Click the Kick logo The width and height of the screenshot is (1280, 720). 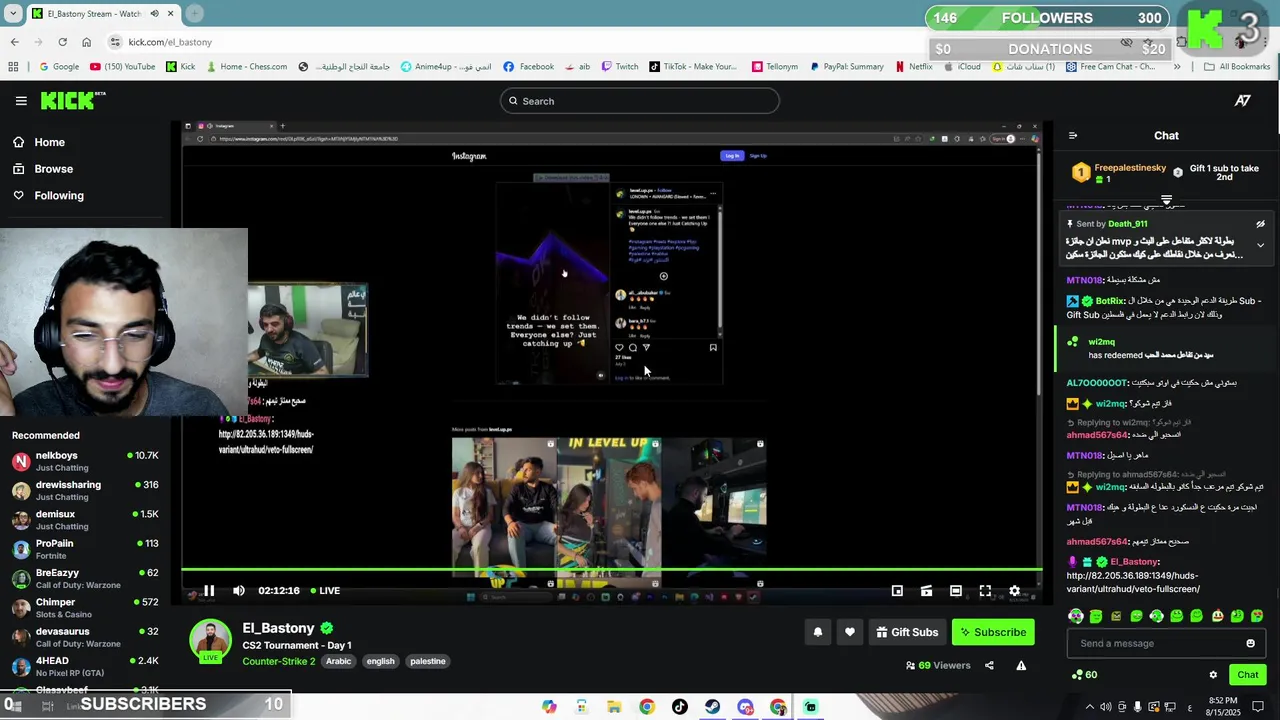72,100
